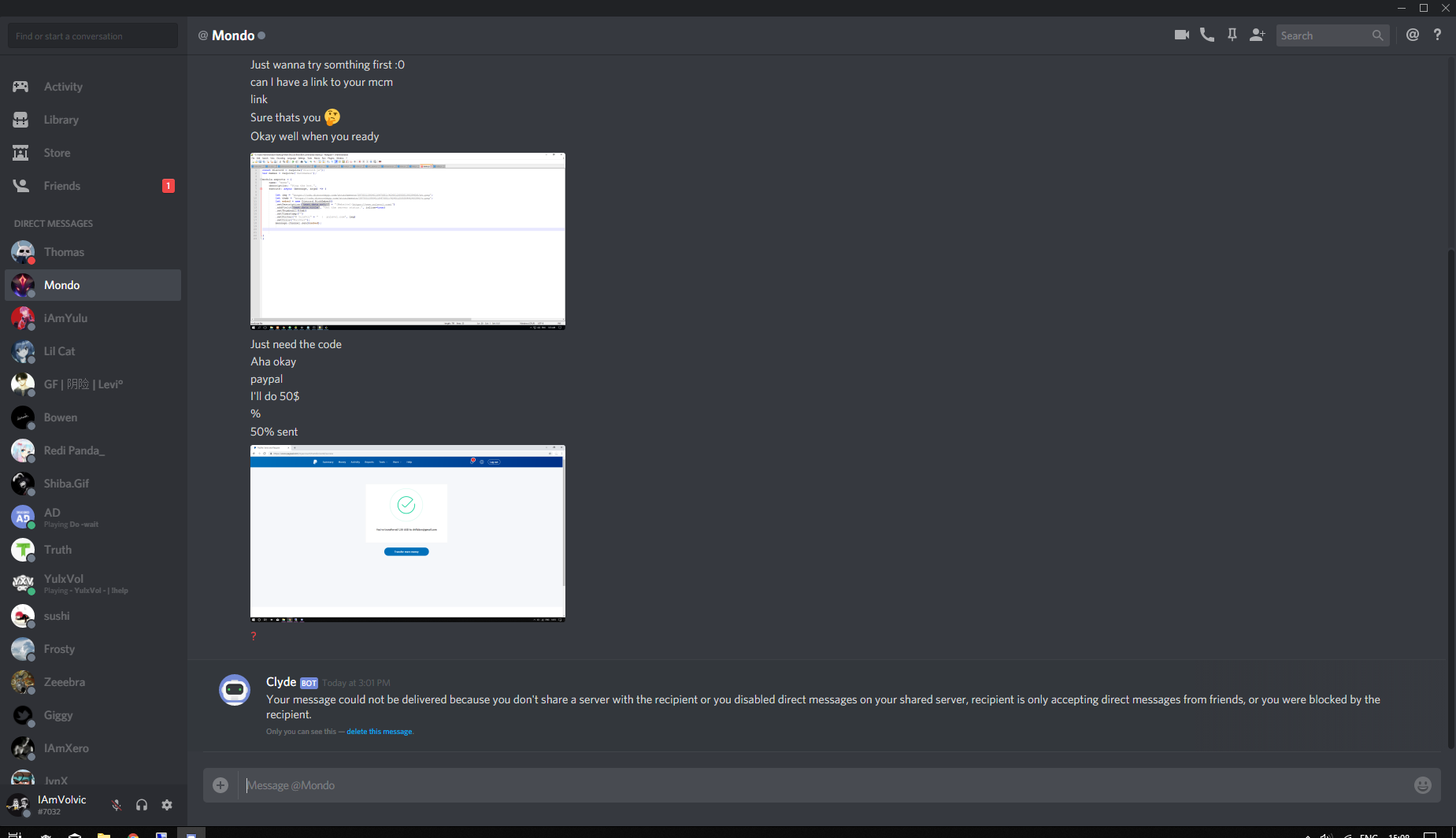The width and height of the screenshot is (1456, 838).
Task: Click the Library icon
Action: (20, 120)
